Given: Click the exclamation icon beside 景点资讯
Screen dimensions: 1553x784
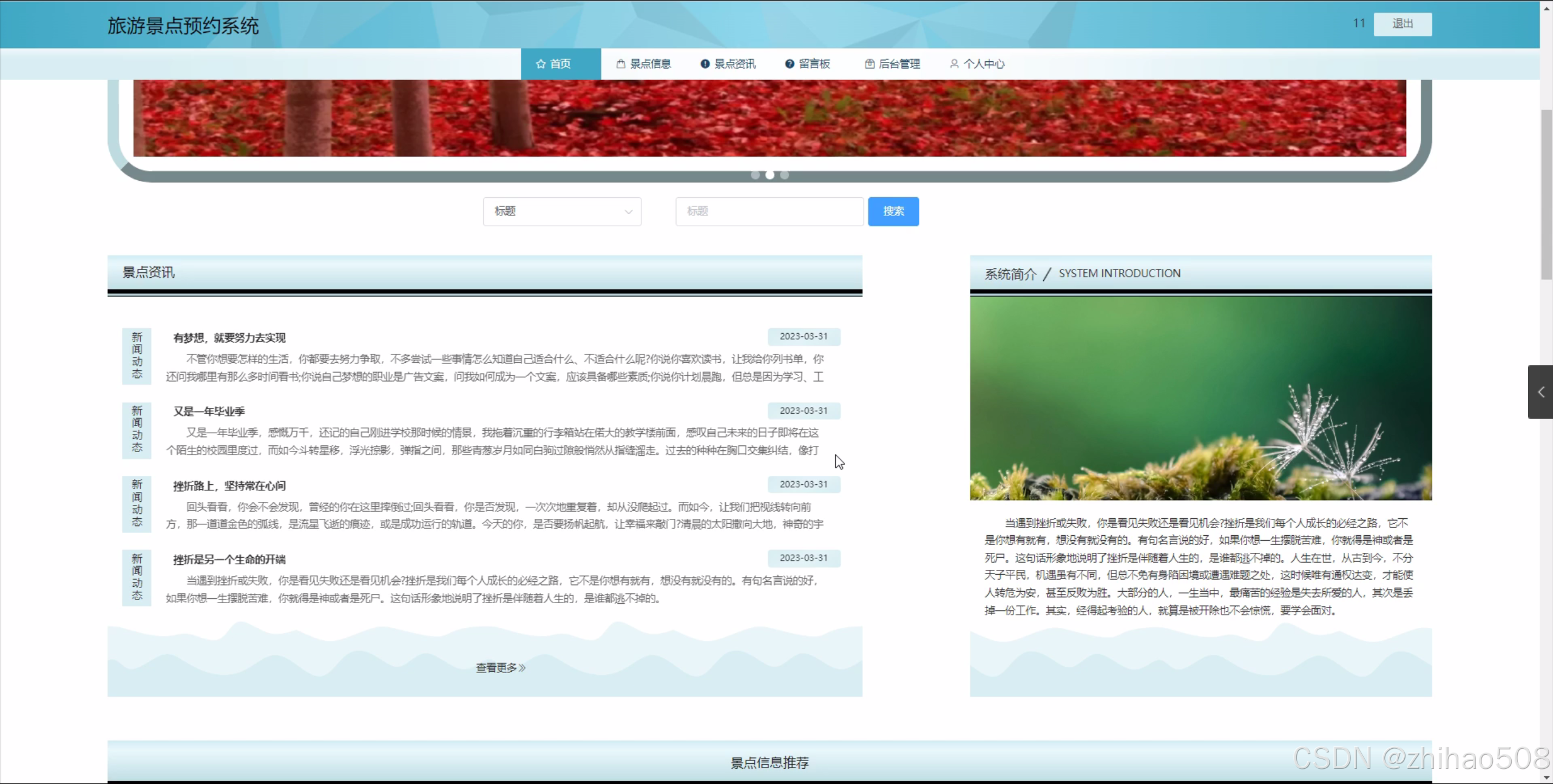Looking at the screenshot, I should 705,64.
